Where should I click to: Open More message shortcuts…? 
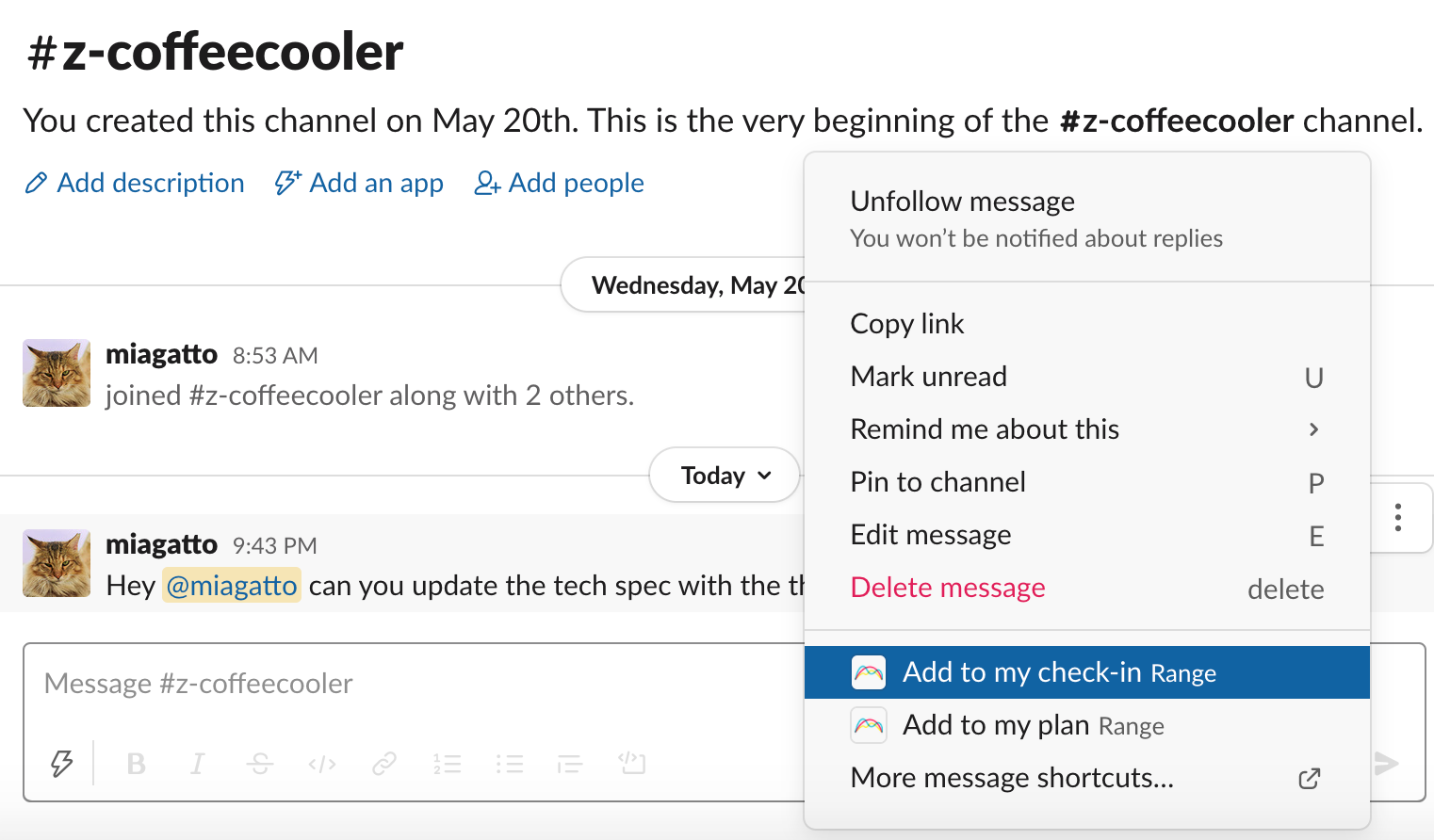pyautogui.click(x=1087, y=778)
